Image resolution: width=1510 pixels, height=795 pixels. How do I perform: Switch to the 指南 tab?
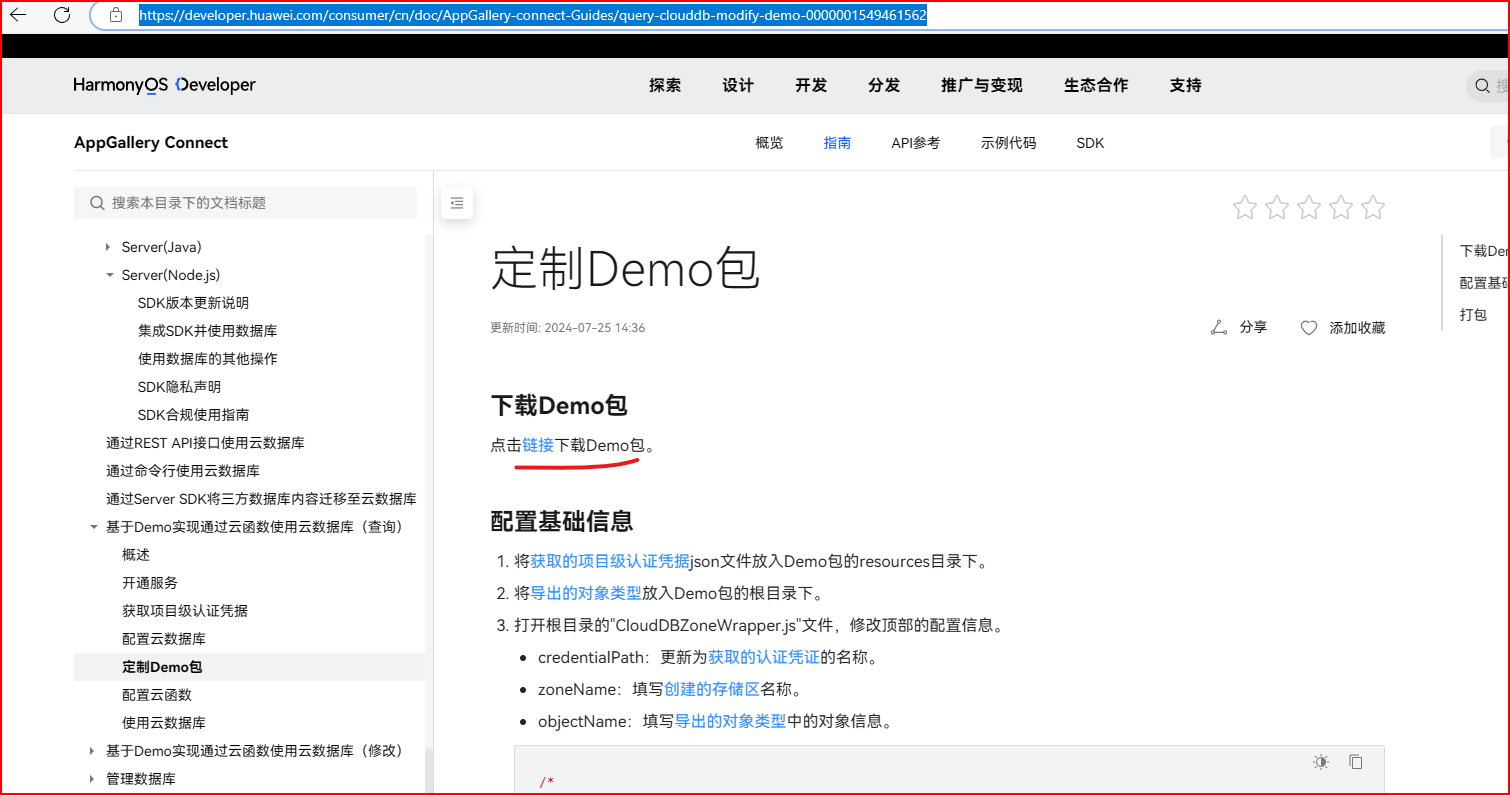837,143
